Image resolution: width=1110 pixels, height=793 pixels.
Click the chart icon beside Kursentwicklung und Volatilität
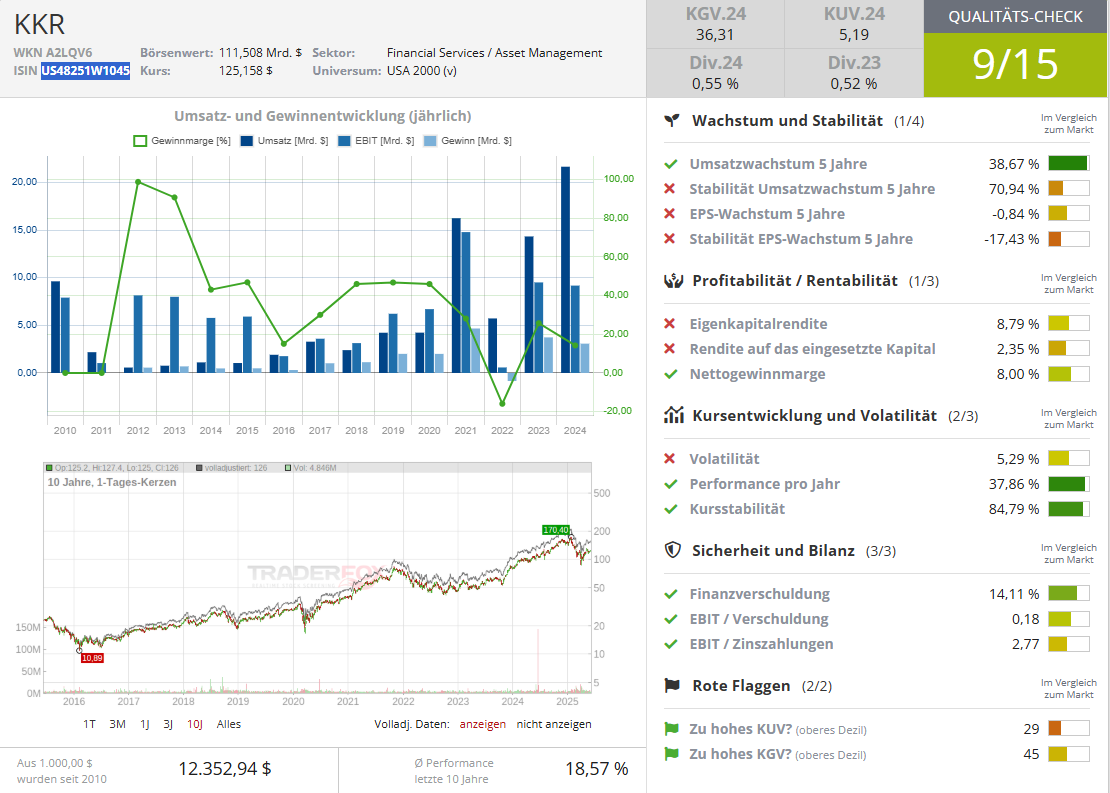(x=673, y=415)
